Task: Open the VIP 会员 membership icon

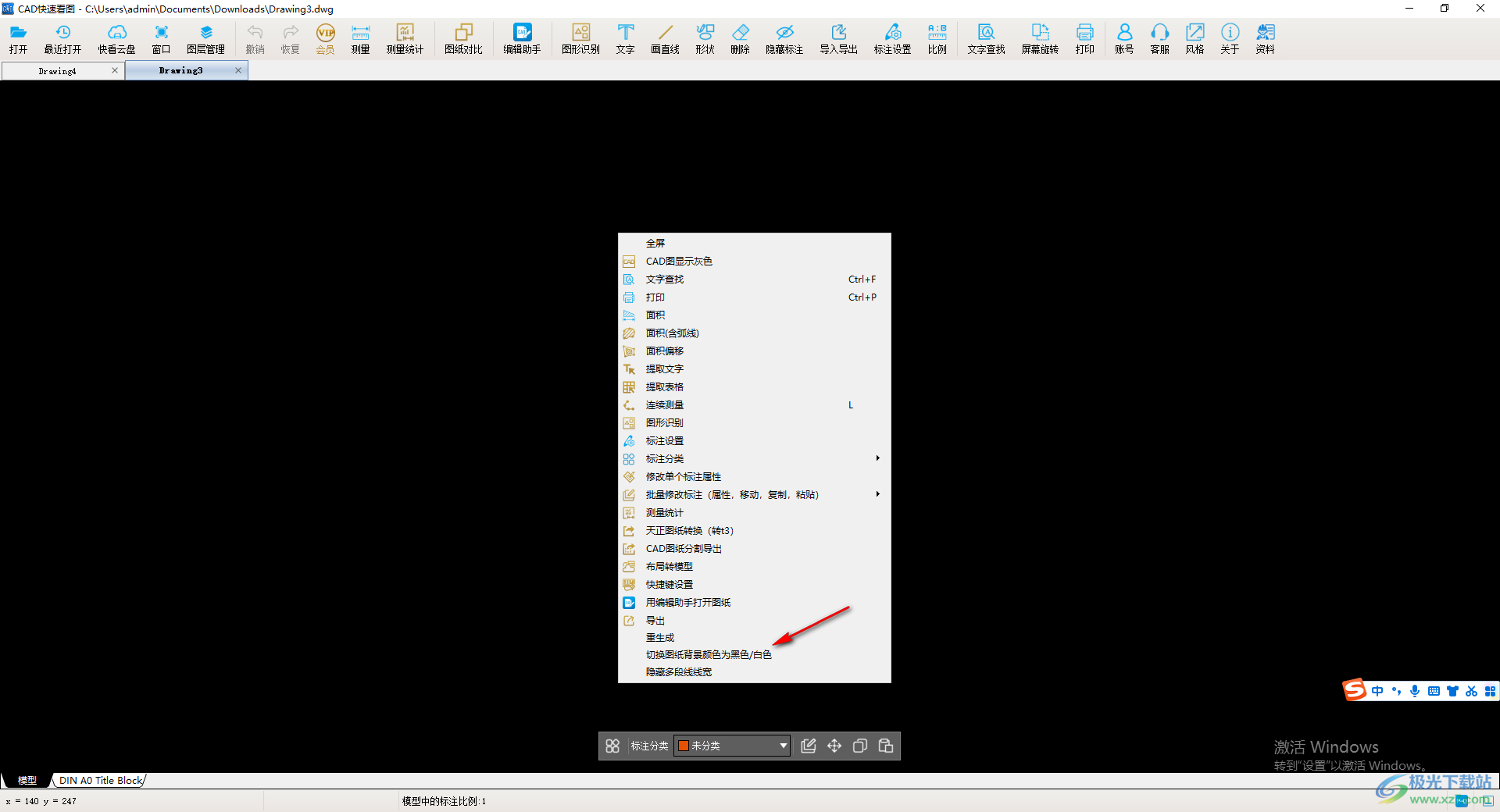Action: [x=325, y=38]
